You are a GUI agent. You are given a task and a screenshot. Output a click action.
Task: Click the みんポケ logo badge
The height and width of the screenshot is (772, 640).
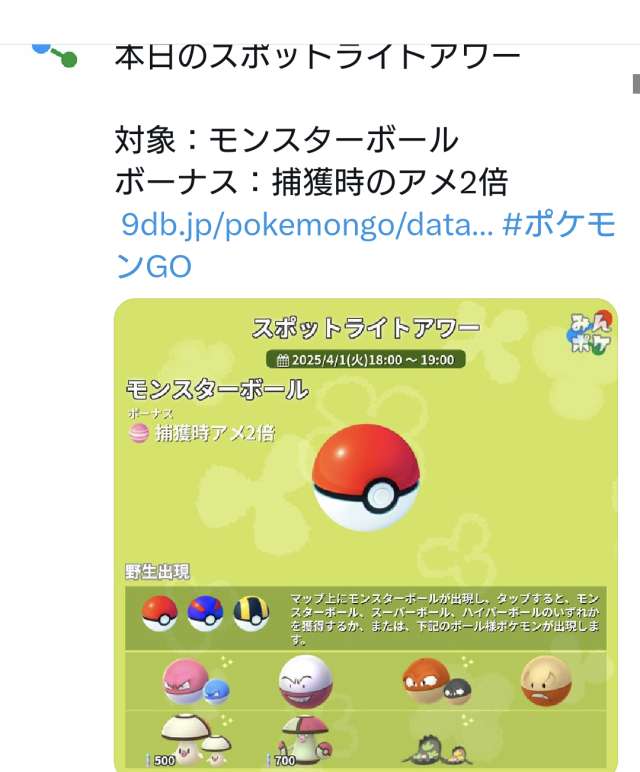(589, 333)
